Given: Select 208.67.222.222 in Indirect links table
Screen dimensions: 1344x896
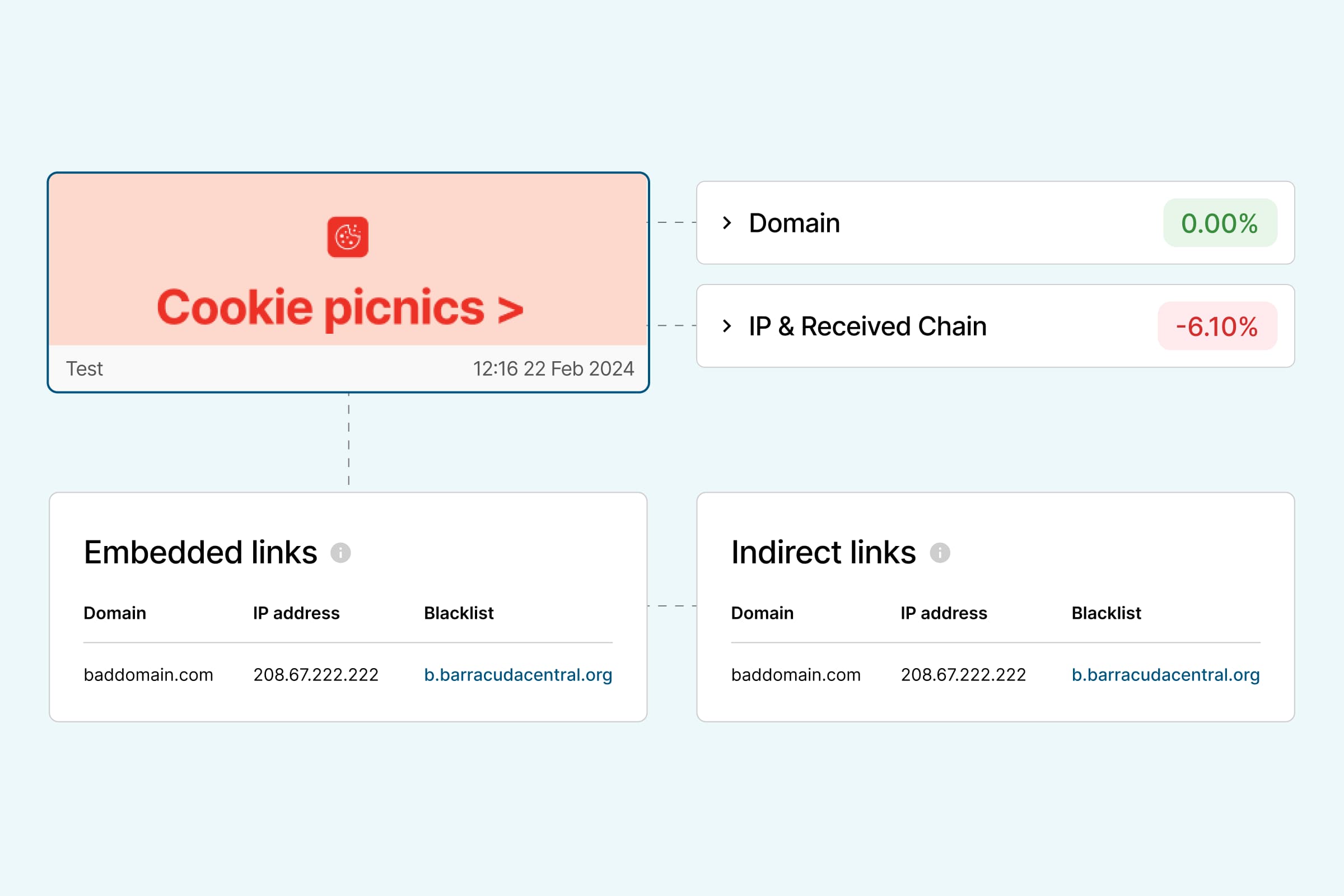Looking at the screenshot, I should click(x=963, y=675).
